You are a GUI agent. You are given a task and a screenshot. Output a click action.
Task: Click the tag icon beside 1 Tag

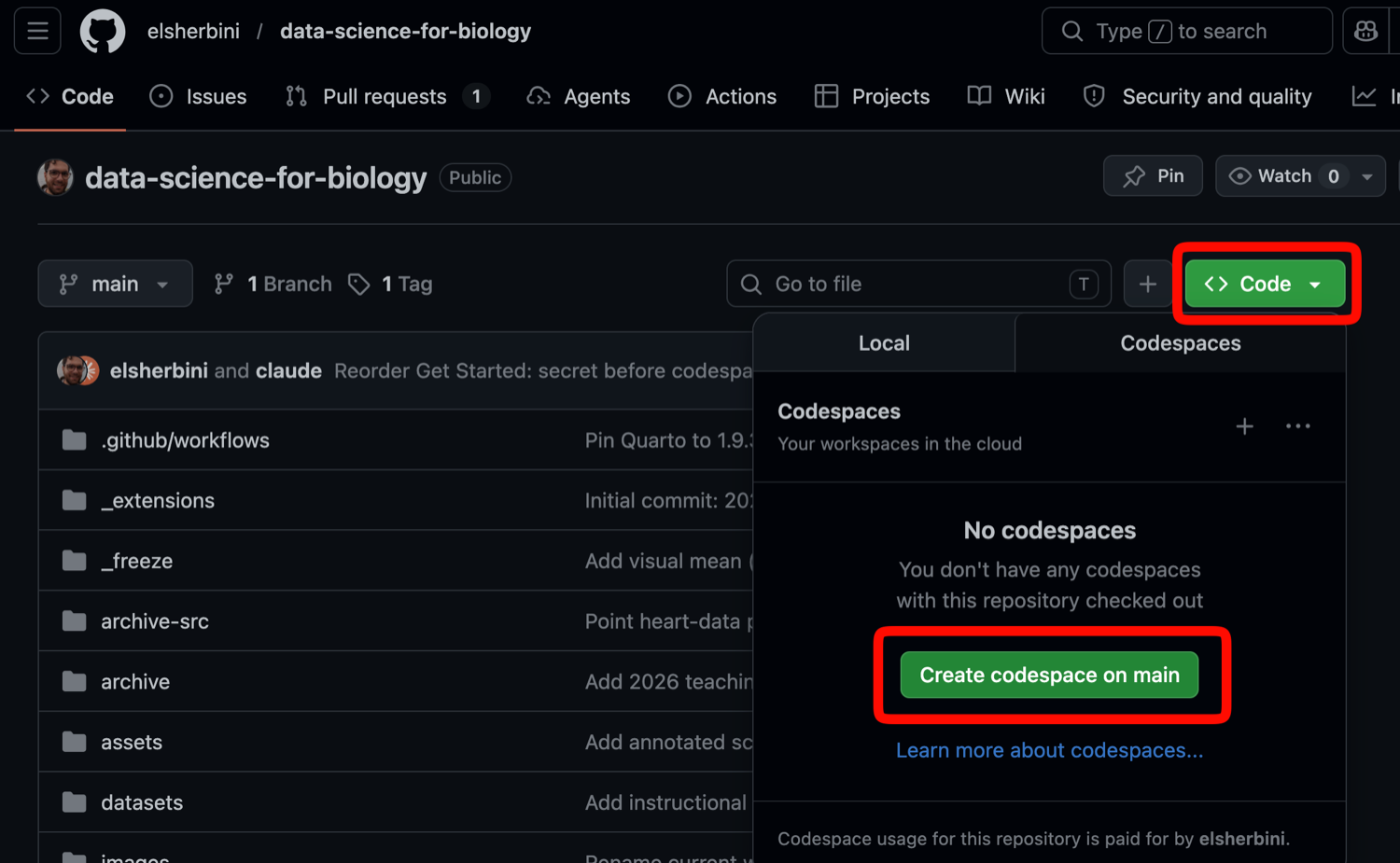[x=359, y=284]
